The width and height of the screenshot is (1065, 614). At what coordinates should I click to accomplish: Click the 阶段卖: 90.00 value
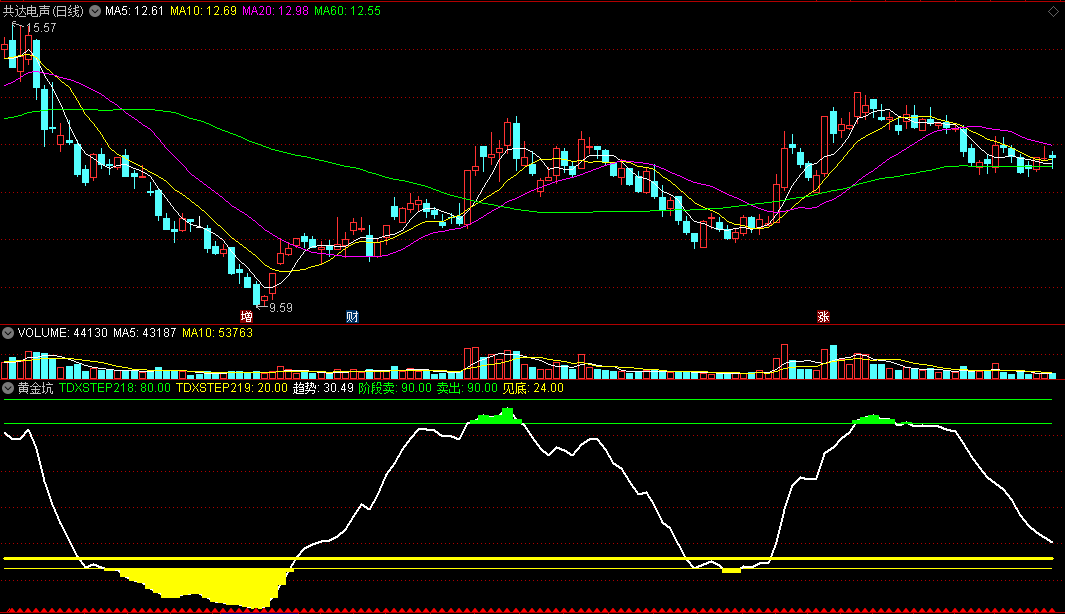(395, 388)
